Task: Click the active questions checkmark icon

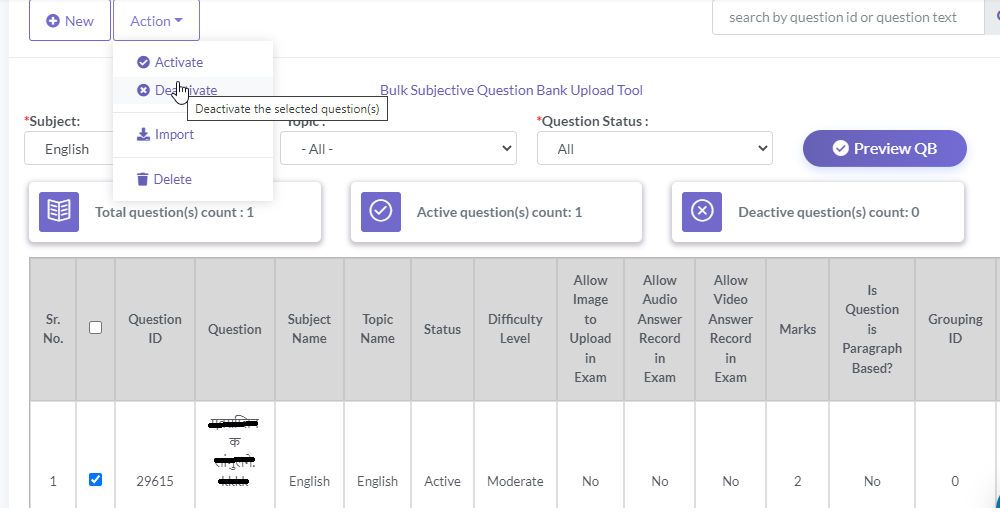Action: tap(381, 212)
